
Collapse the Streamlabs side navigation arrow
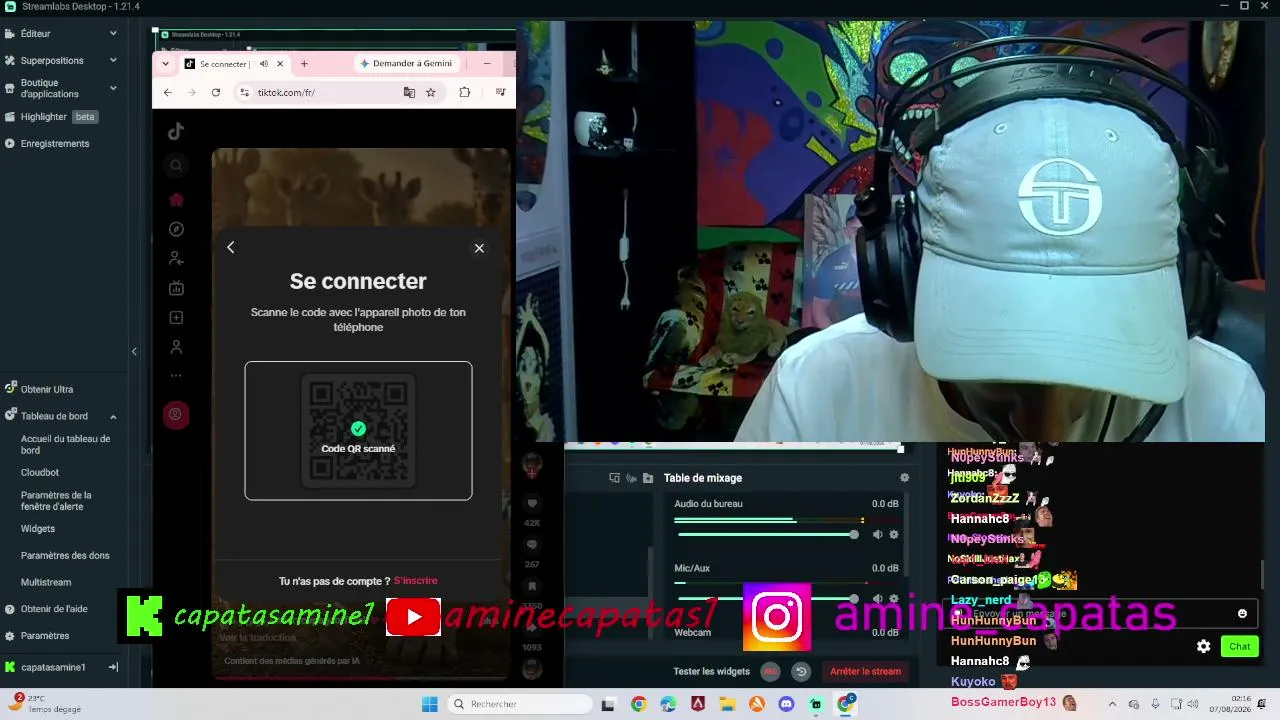click(134, 351)
